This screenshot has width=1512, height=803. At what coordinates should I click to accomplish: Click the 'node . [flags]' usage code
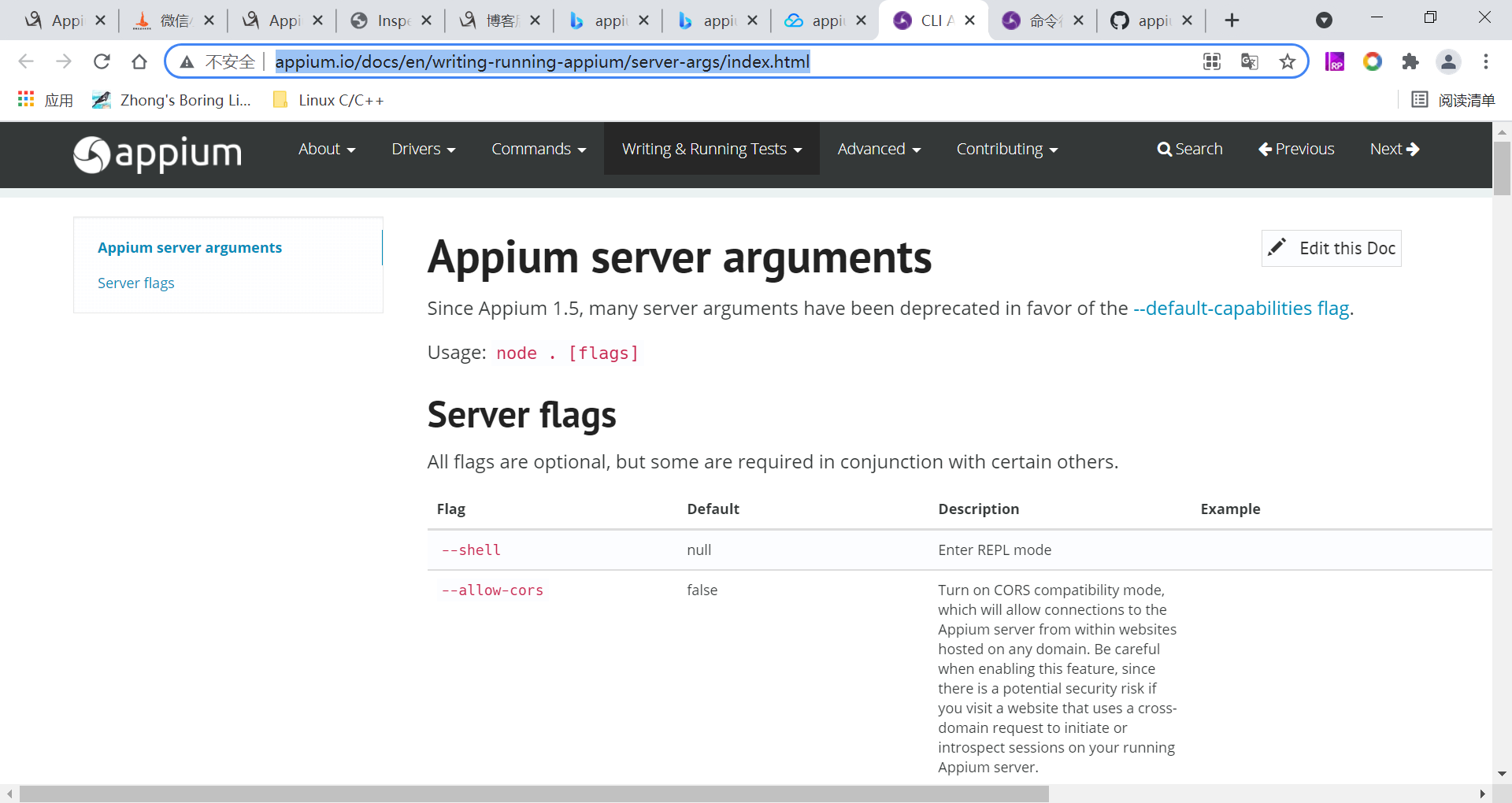[x=567, y=353]
